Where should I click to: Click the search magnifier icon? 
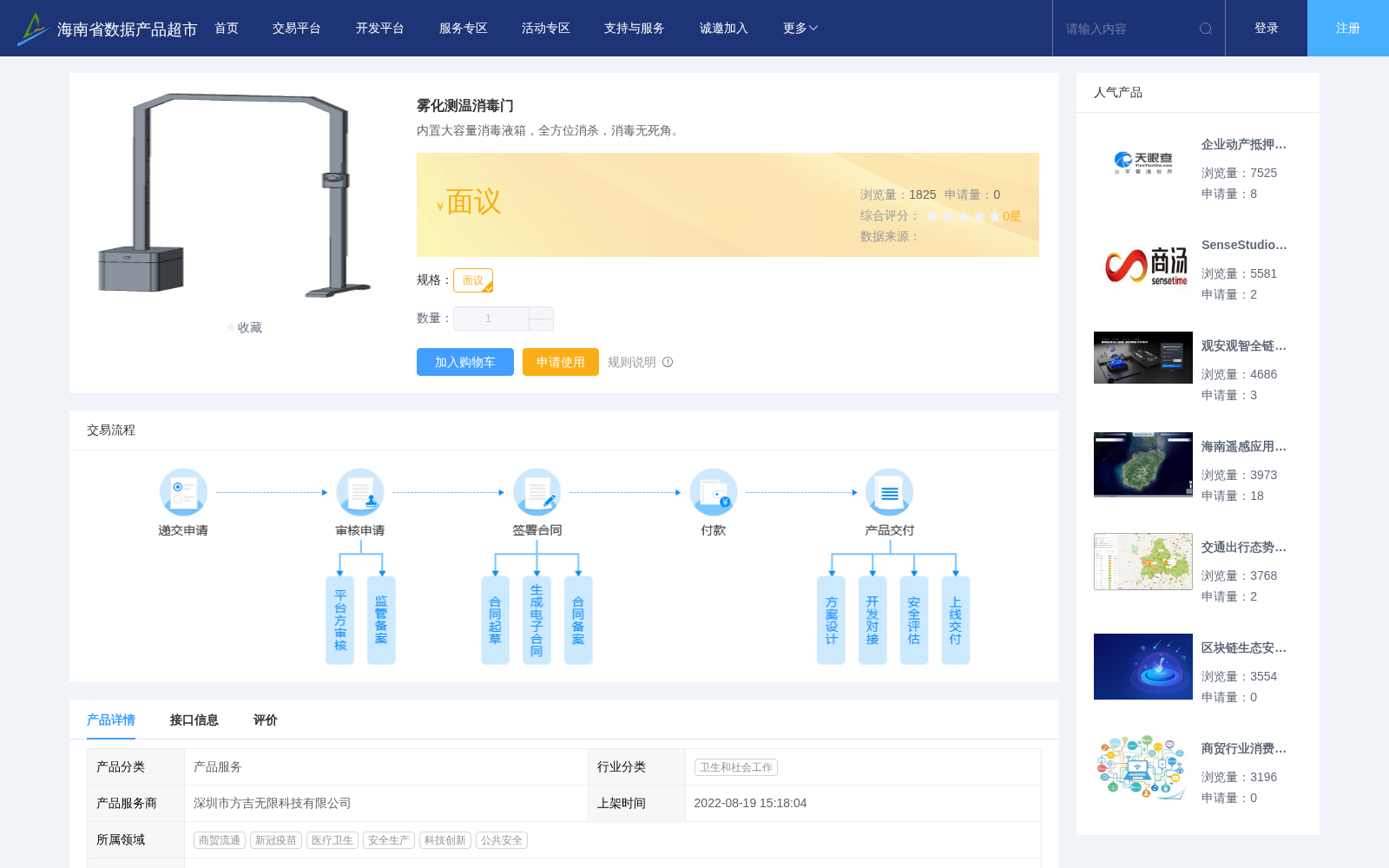click(x=1206, y=29)
